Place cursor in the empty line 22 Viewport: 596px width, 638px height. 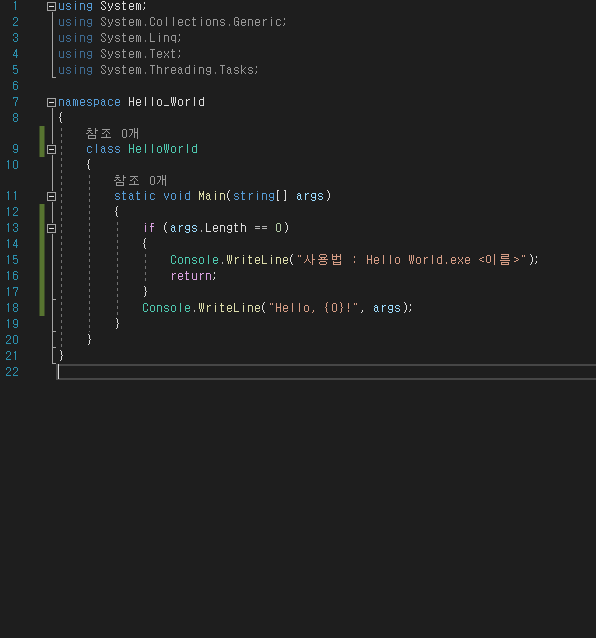(325, 372)
